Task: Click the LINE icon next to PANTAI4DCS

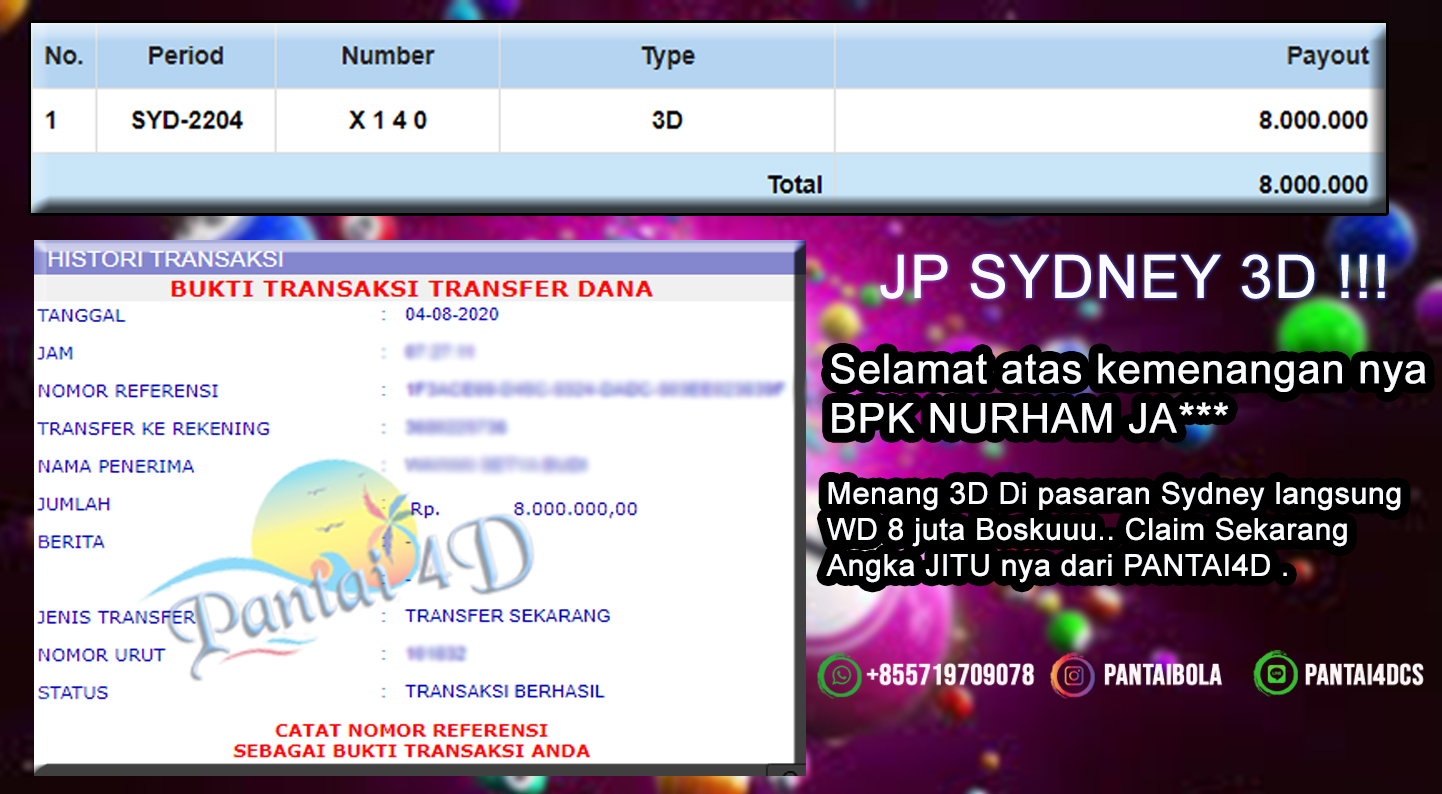Action: [x=1275, y=675]
